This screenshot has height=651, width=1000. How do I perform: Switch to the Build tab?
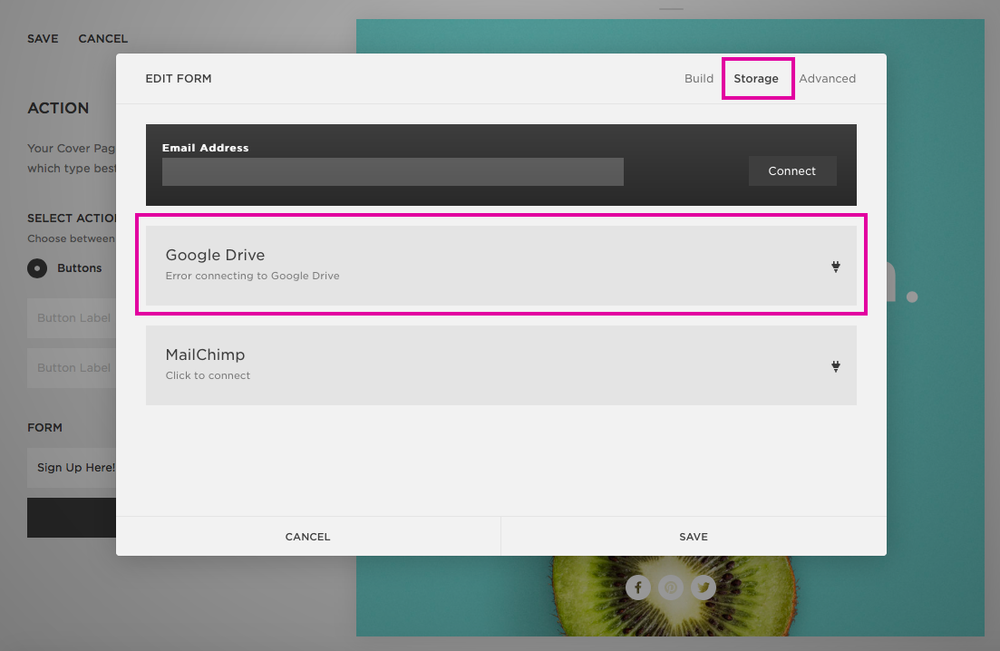click(698, 78)
